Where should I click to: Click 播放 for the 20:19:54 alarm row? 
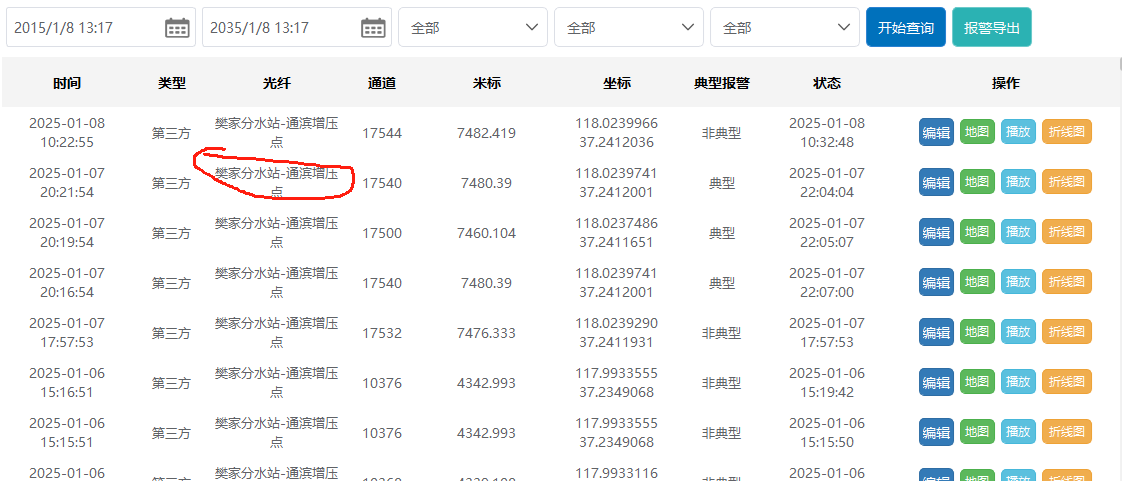click(x=1018, y=232)
